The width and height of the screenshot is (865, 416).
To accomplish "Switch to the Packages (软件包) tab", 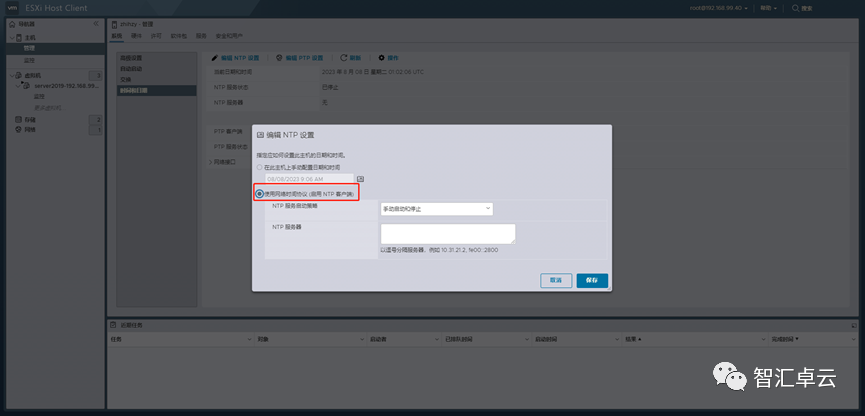I will coord(179,36).
